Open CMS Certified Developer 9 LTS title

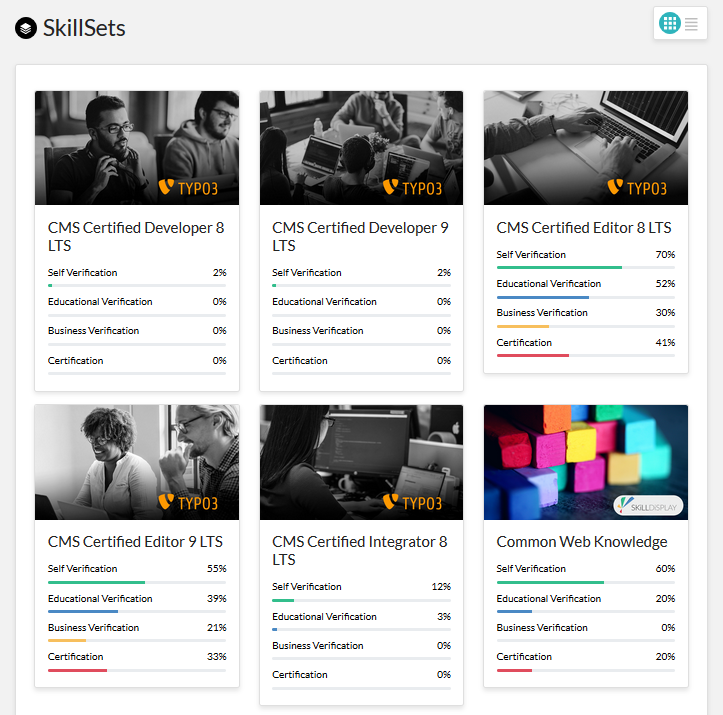click(360, 236)
